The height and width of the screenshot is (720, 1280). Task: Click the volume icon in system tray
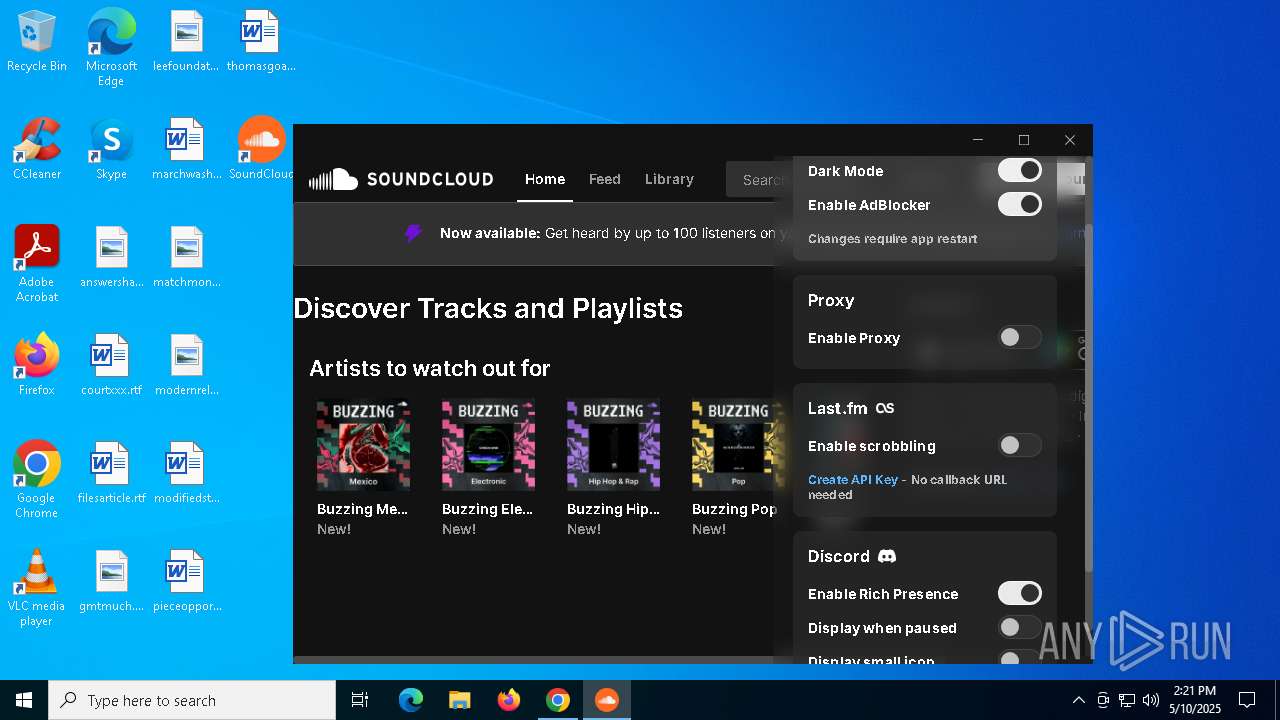(1151, 700)
